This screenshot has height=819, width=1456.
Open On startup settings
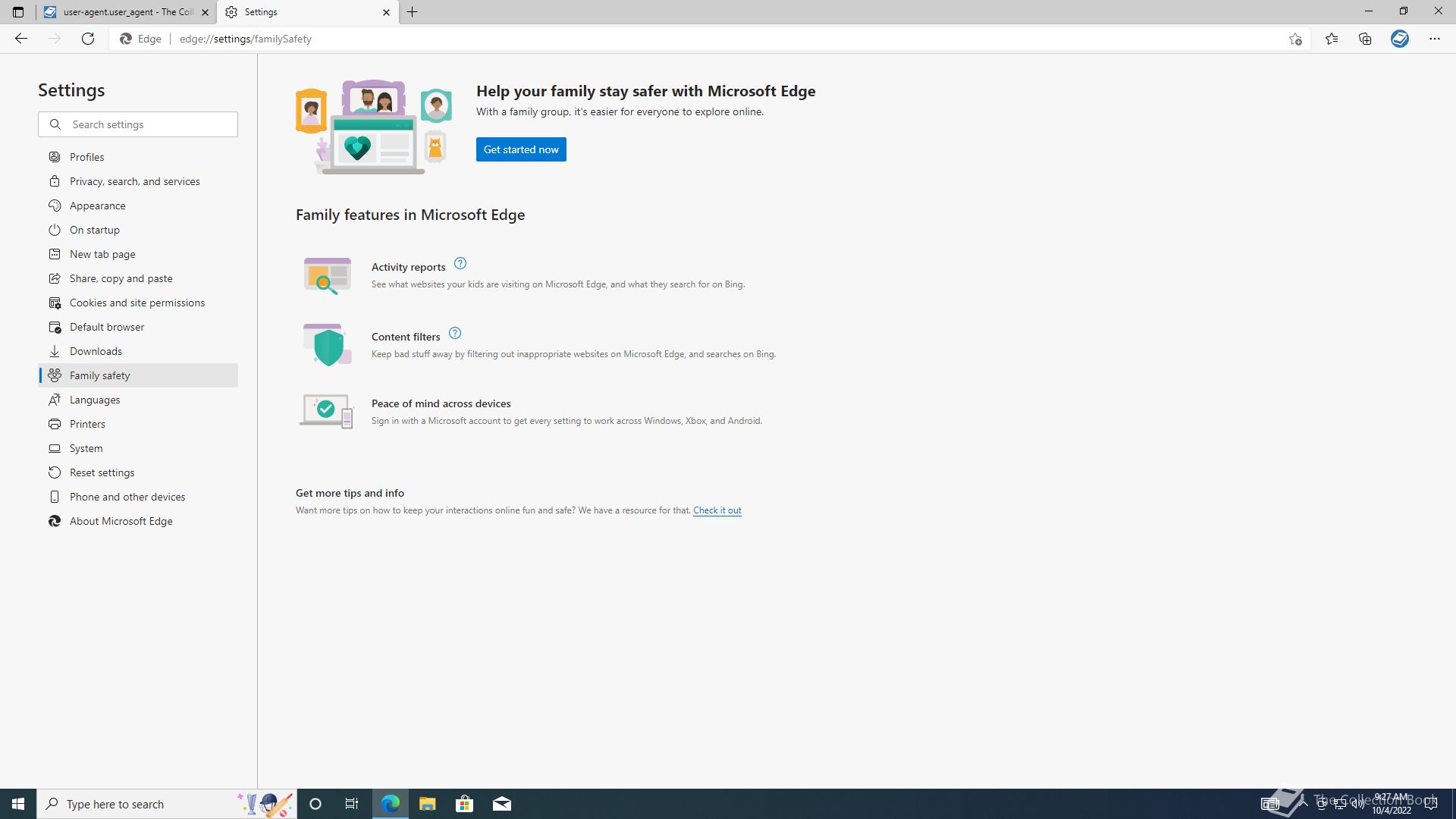click(x=138, y=230)
